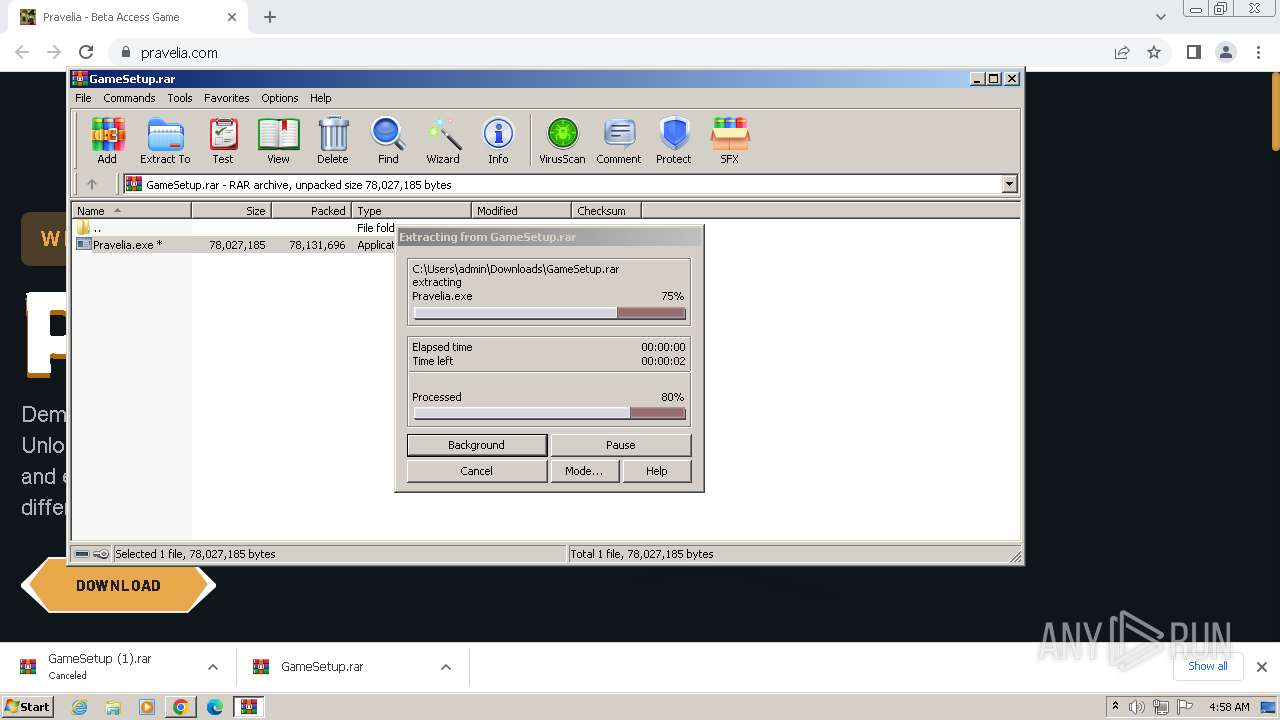This screenshot has width=1280, height=720.
Task: Click the Comment toolbar icon
Action: [619, 140]
